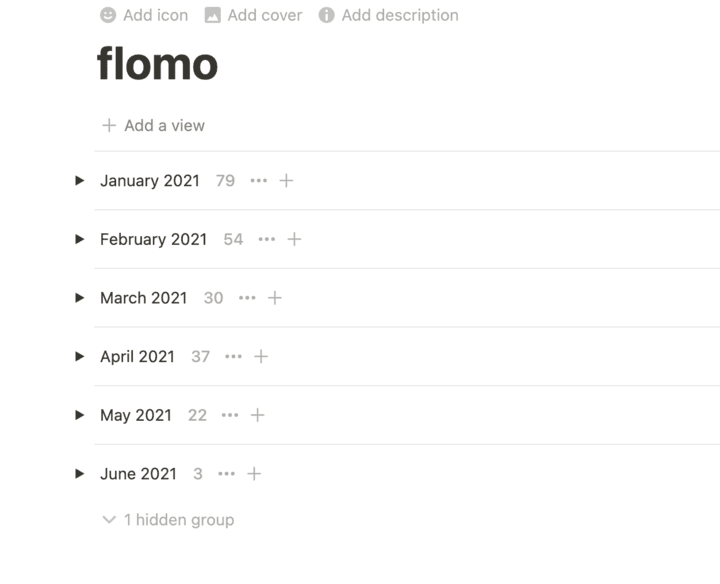Expand the January 2021 group

[80, 181]
